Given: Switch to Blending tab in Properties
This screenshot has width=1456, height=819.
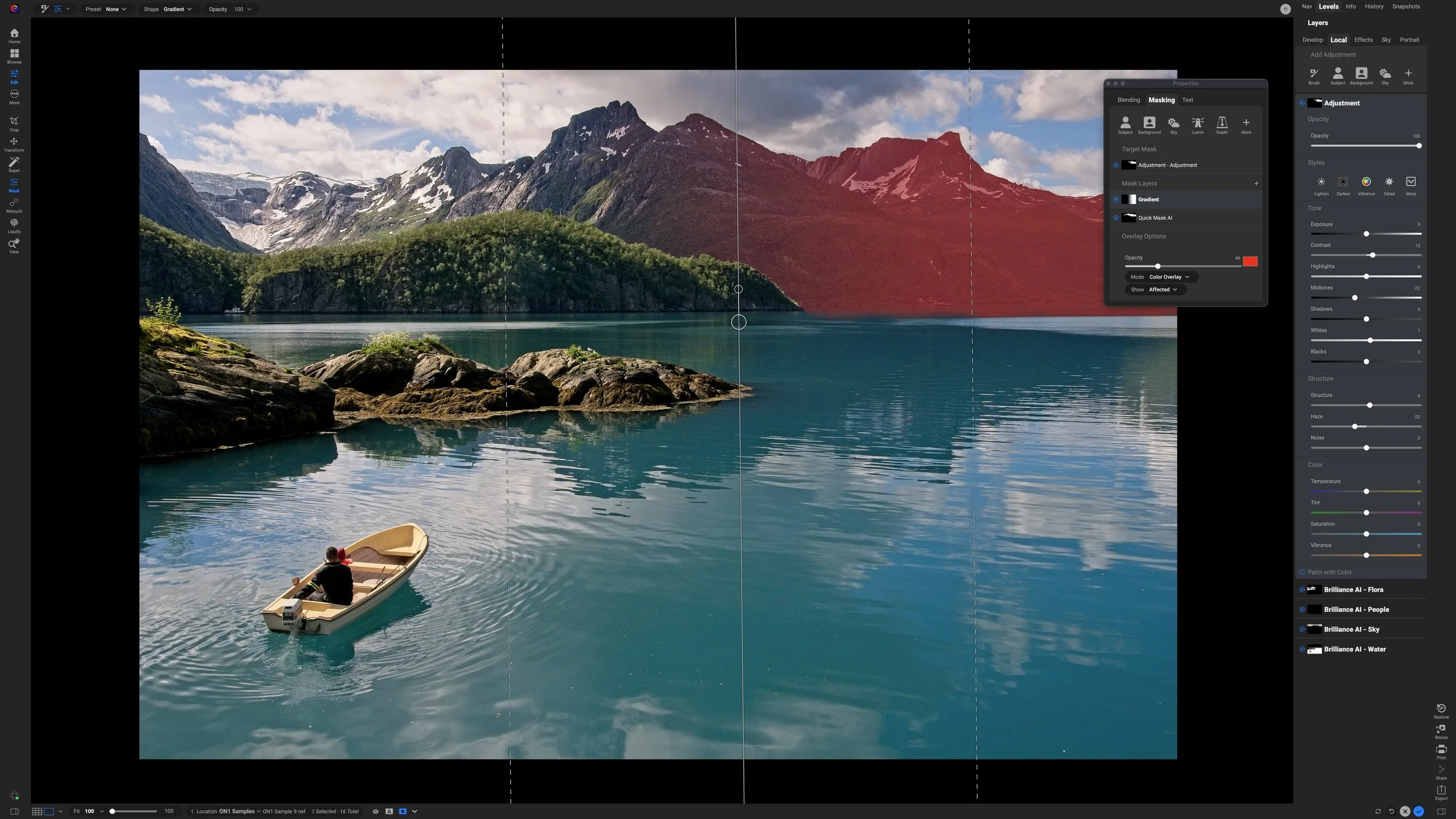Looking at the screenshot, I should click(1128, 100).
